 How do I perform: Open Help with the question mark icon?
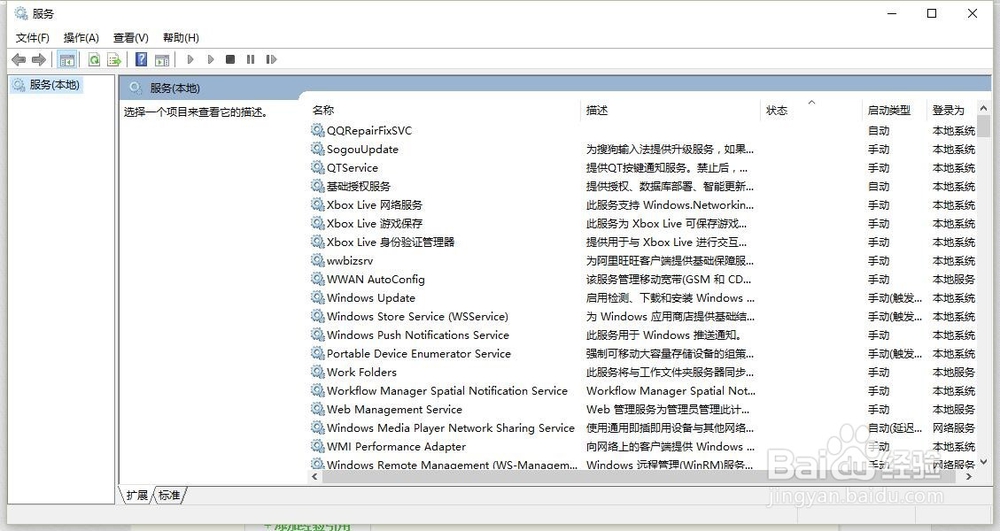click(142, 59)
